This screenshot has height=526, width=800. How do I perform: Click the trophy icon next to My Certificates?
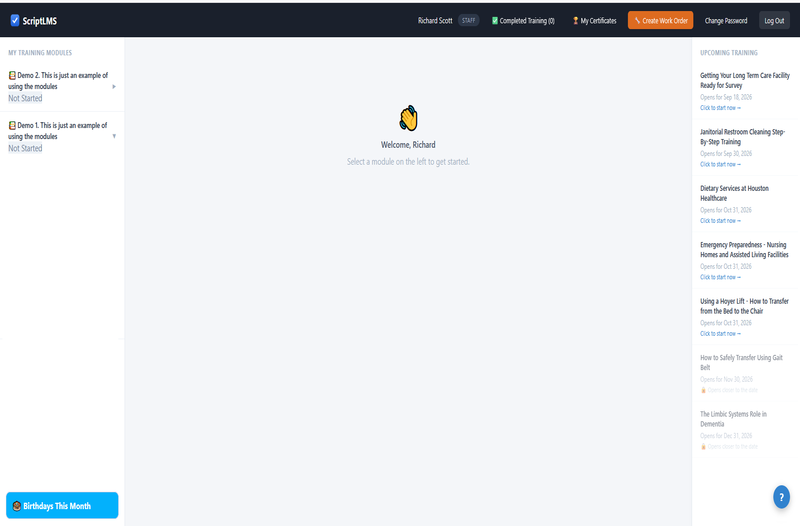click(x=576, y=21)
